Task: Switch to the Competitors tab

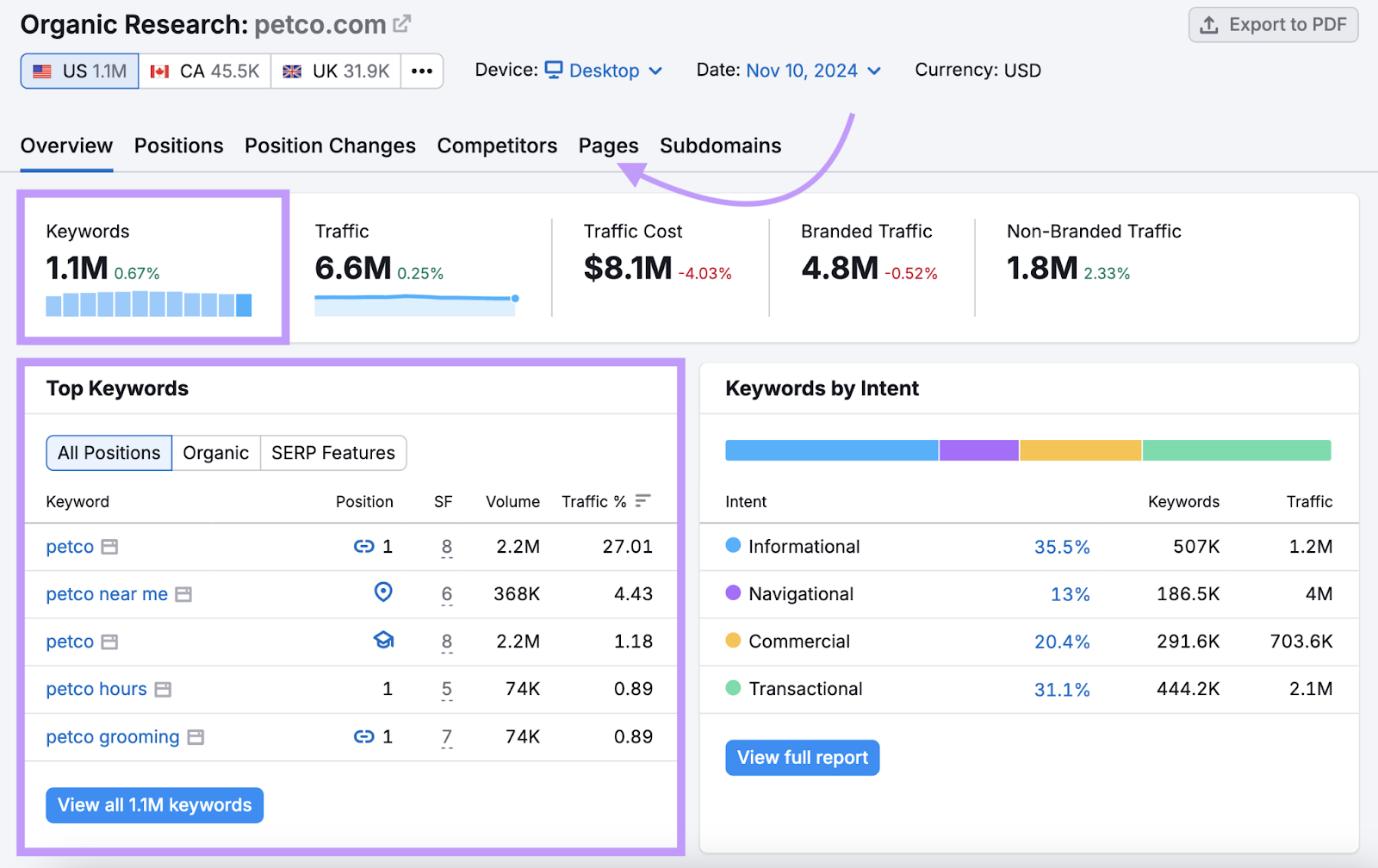Action: tap(497, 146)
